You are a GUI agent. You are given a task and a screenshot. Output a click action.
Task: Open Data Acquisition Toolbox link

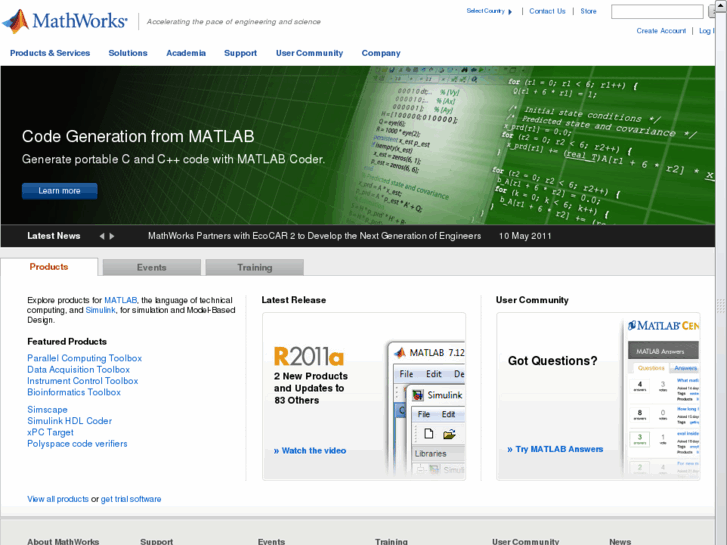78,370
